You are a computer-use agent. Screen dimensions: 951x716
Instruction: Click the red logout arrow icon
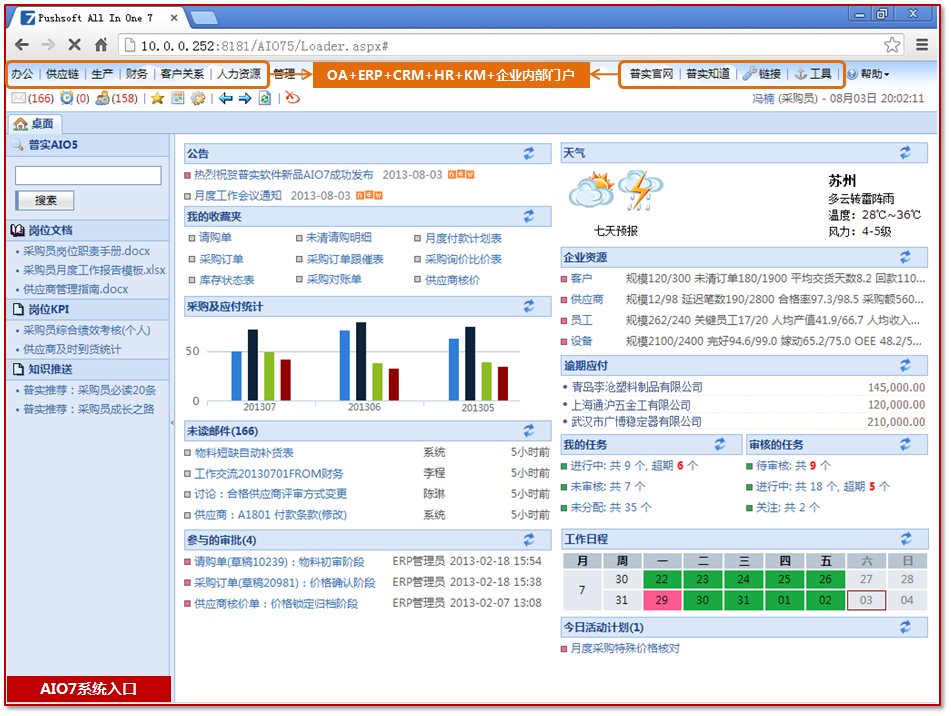point(293,98)
